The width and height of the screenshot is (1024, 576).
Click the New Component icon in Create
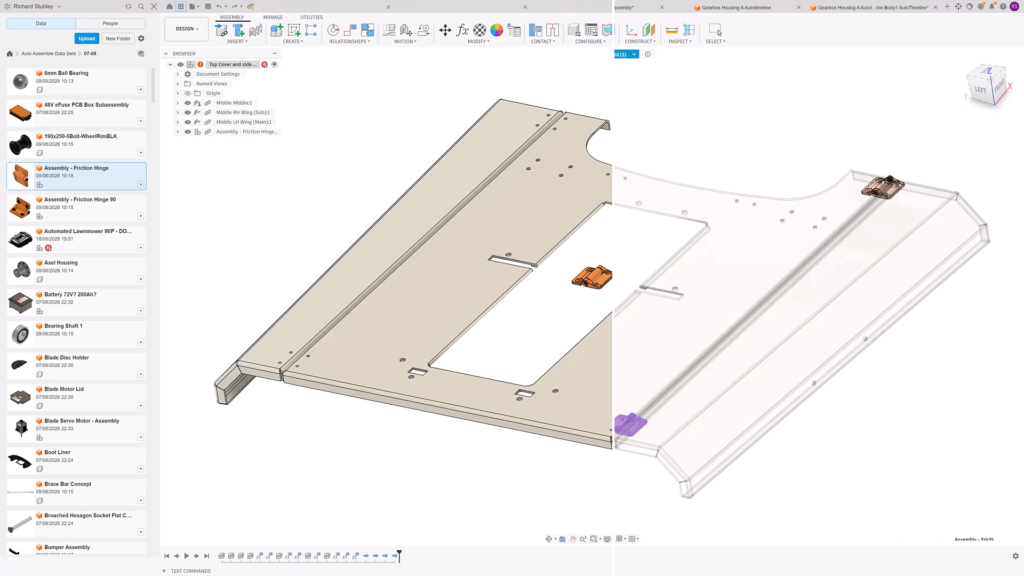[277, 30]
